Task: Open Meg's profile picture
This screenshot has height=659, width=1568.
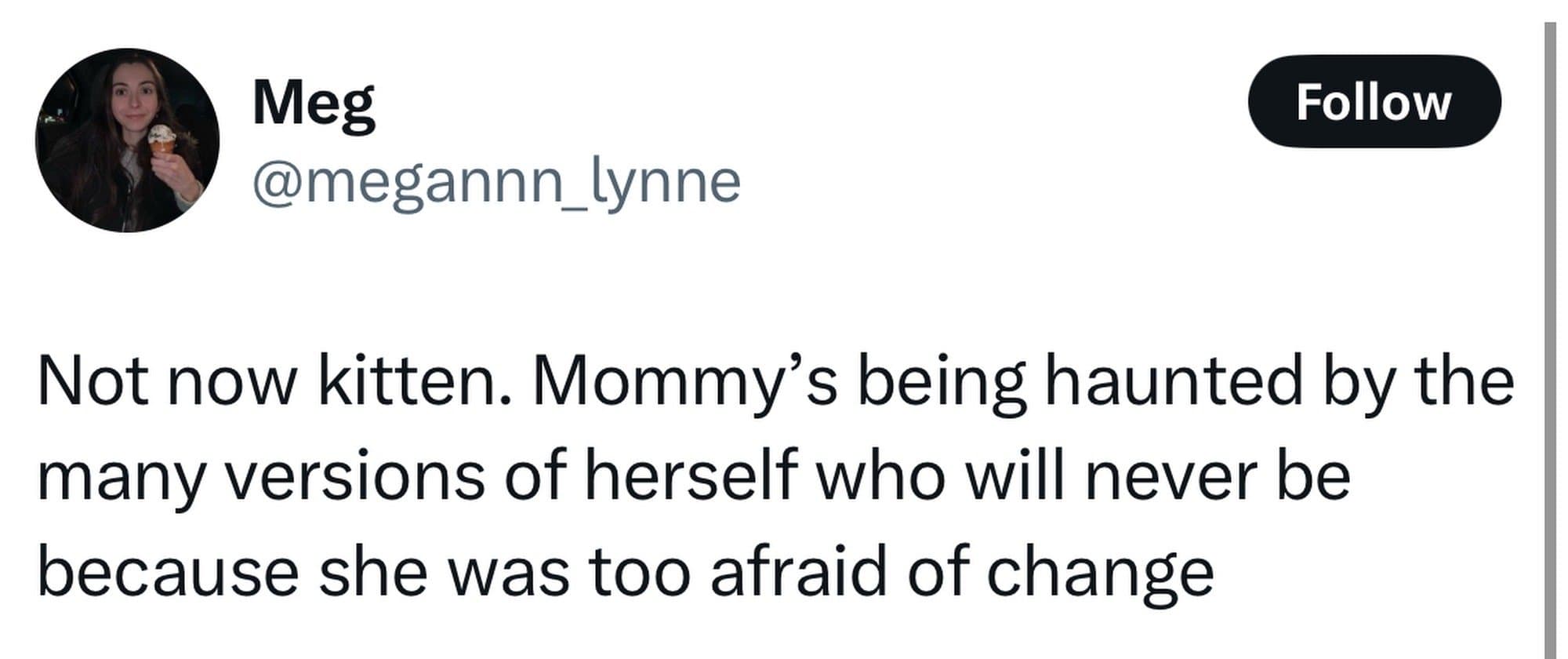Action: [x=127, y=140]
